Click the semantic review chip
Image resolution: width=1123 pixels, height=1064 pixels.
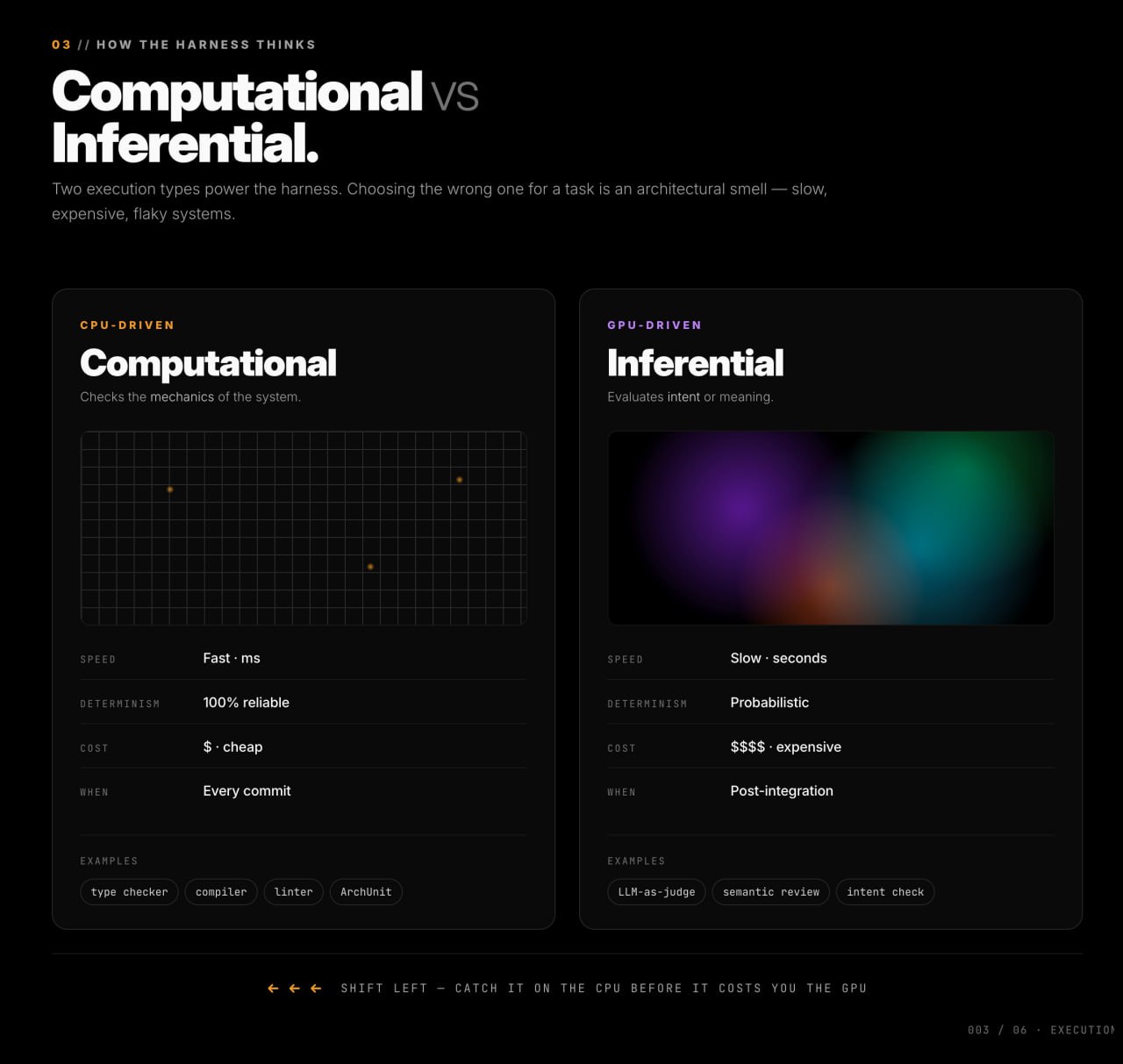pos(771,892)
